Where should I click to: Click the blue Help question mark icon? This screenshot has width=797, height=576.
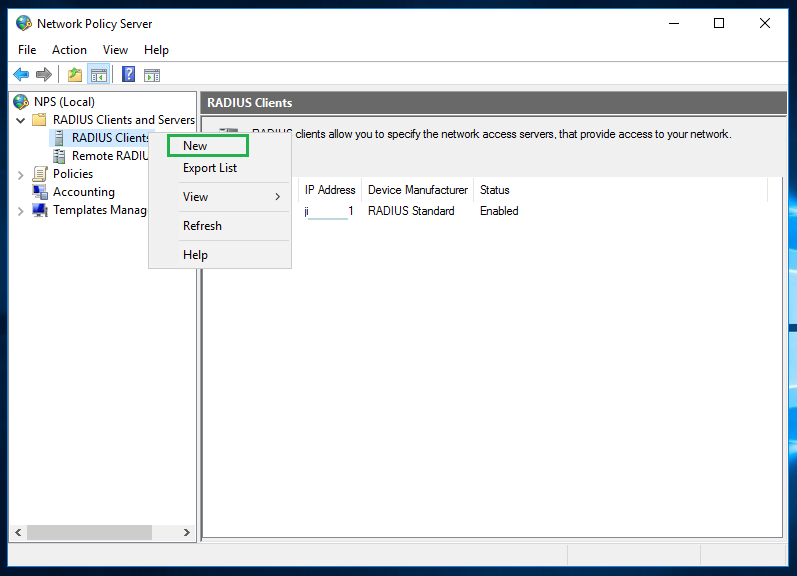click(129, 74)
